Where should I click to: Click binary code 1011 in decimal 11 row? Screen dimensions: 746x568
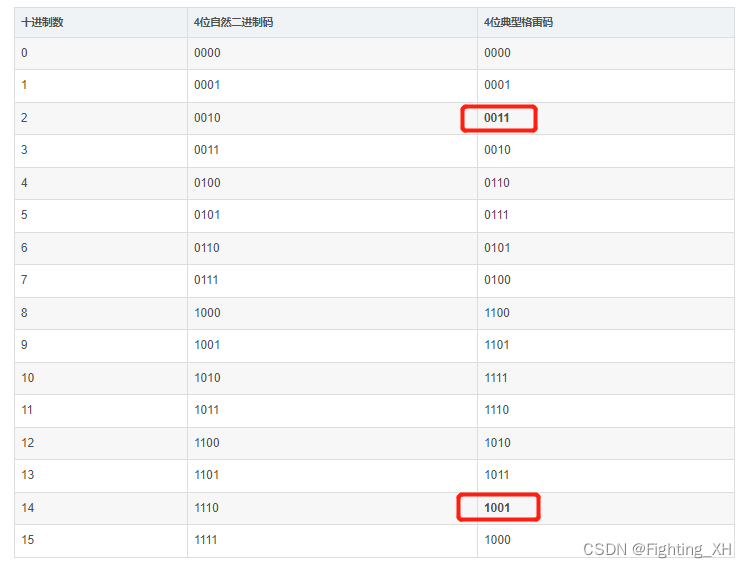click(206, 410)
